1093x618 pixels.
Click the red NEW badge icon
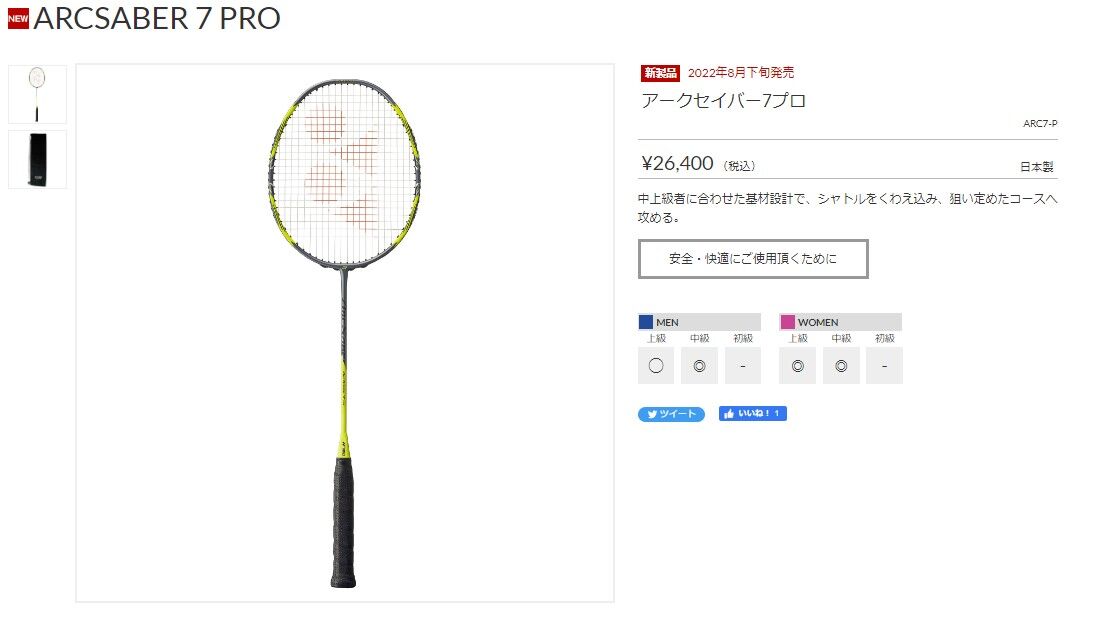pyautogui.click(x=18, y=18)
